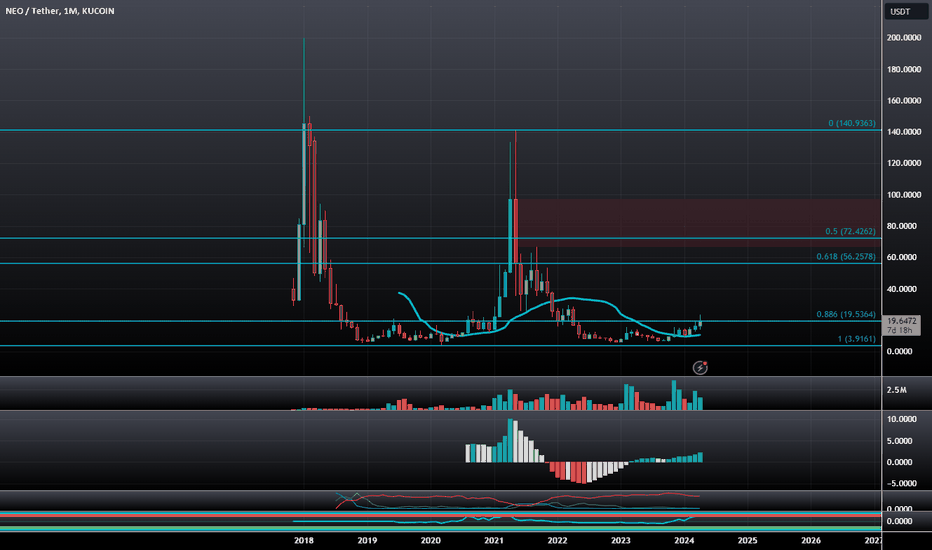This screenshot has width=932, height=550.
Task: Click the 5.0000 oscillator axis label
Action: click(x=899, y=441)
